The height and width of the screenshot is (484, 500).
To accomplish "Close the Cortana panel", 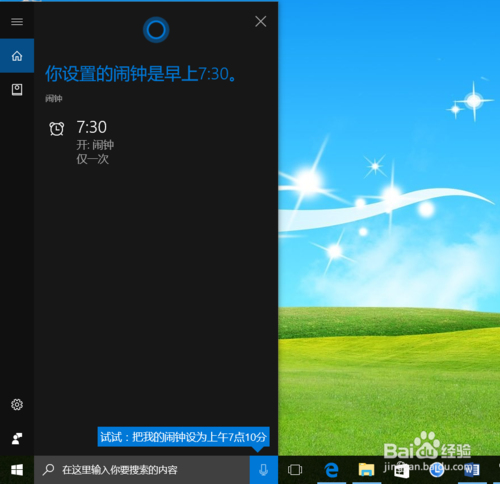I will (260, 21).
